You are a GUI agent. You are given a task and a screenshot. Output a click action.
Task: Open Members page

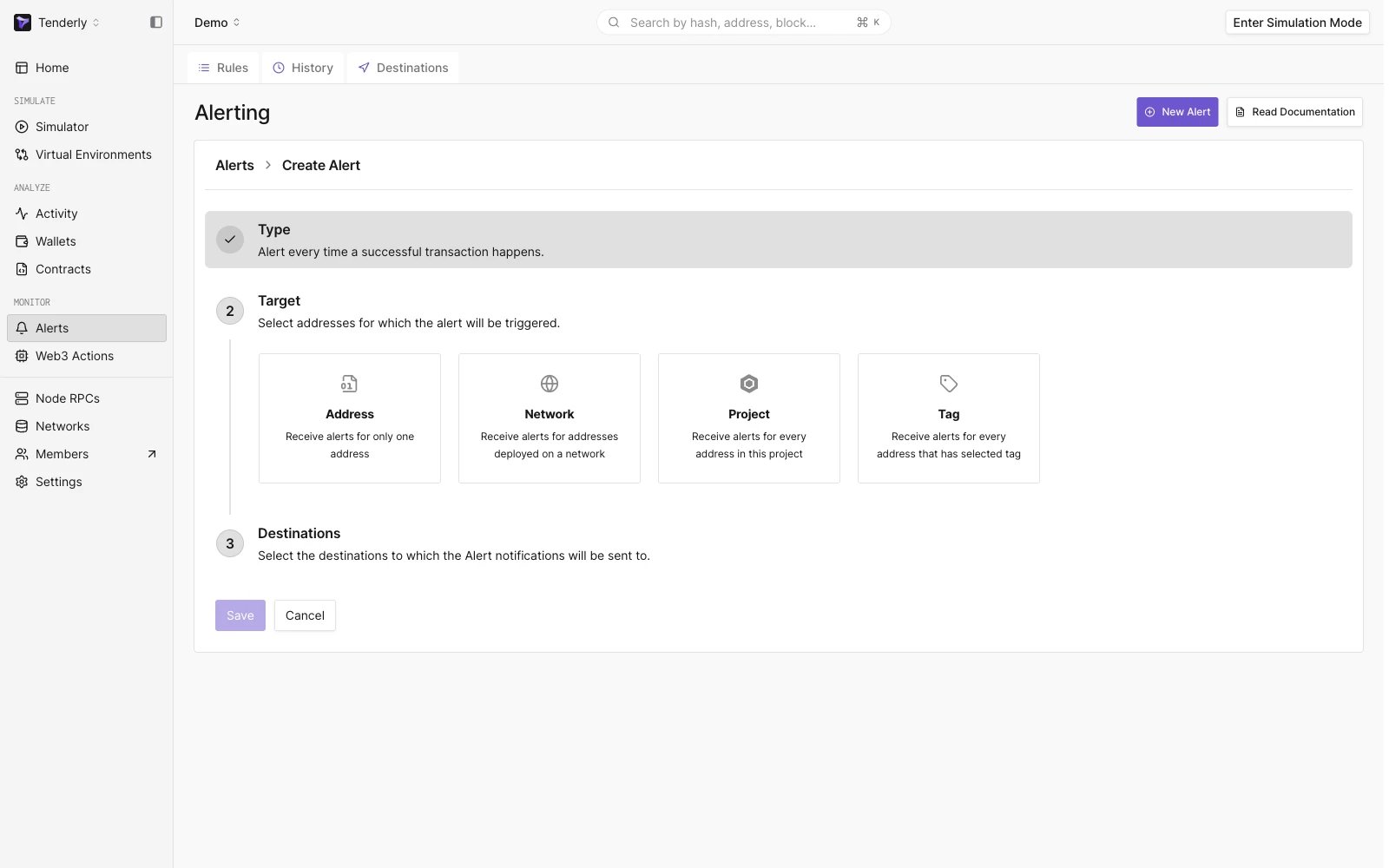pos(87,454)
